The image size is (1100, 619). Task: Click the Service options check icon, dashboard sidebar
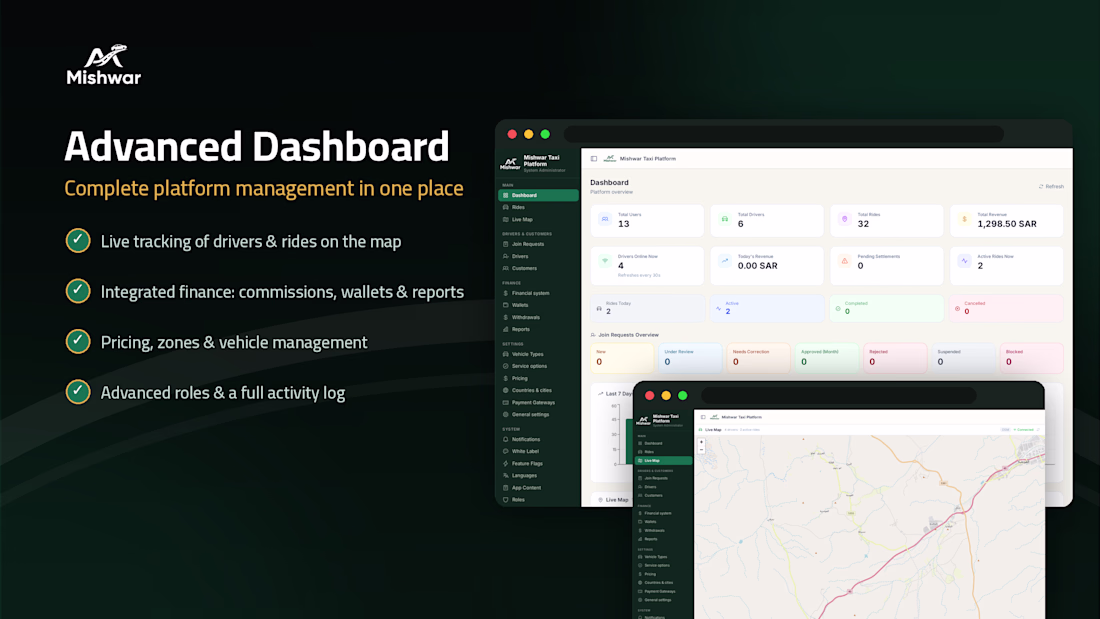506,366
